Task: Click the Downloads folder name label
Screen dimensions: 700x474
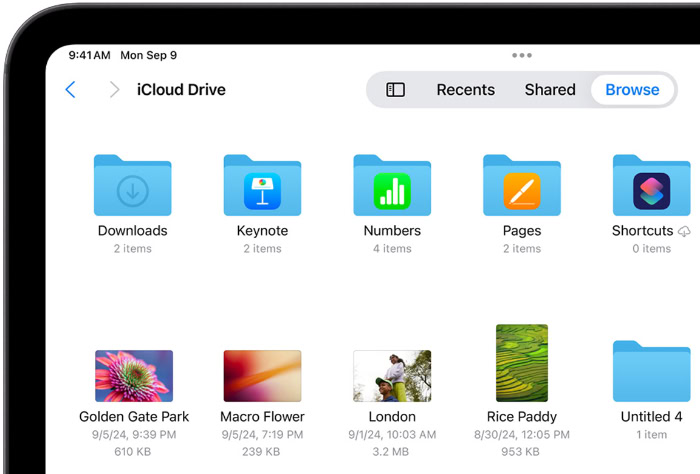Action: coord(133,231)
